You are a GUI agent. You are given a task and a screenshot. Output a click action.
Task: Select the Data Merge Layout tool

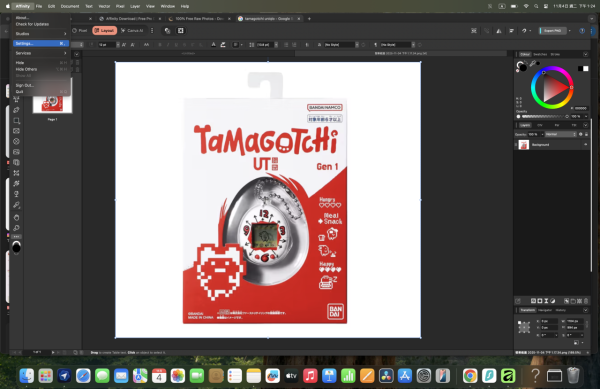pos(16,163)
